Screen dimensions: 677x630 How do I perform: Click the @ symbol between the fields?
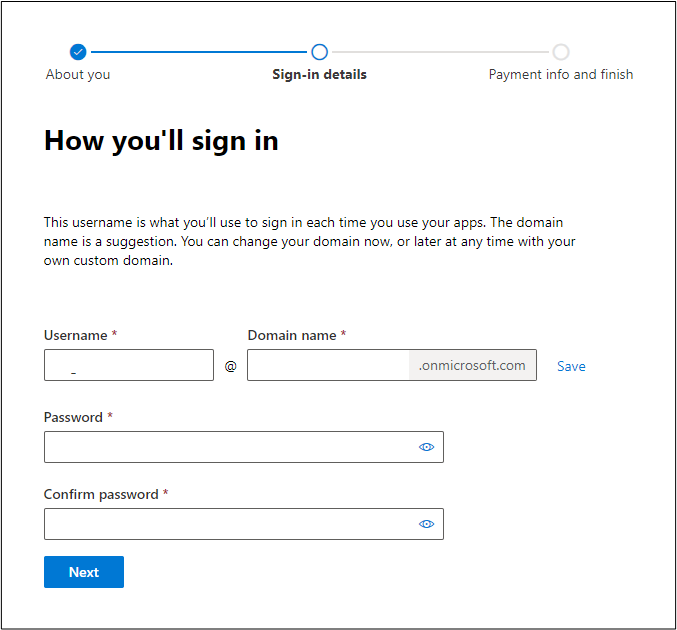point(231,366)
